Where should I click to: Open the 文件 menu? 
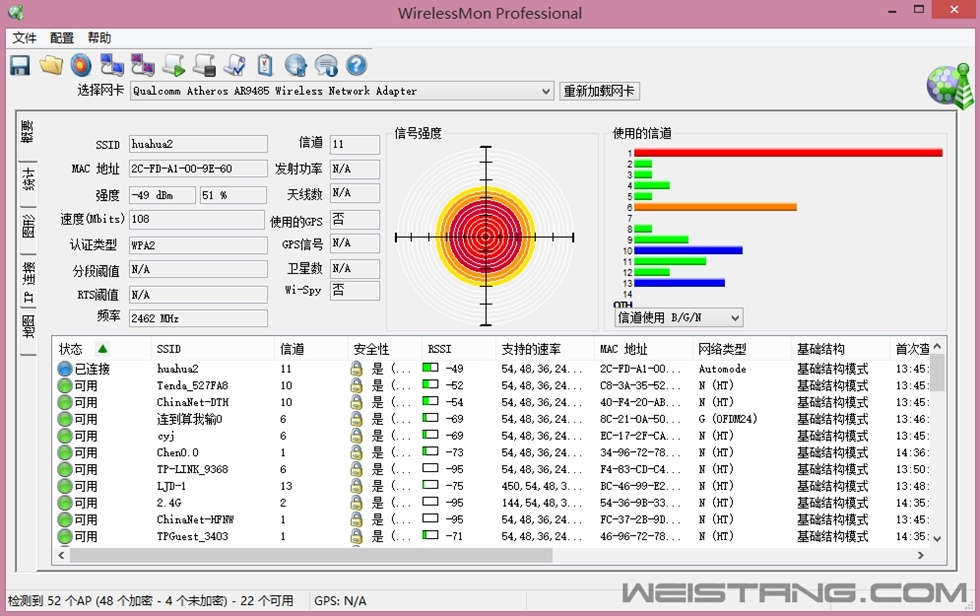point(24,38)
